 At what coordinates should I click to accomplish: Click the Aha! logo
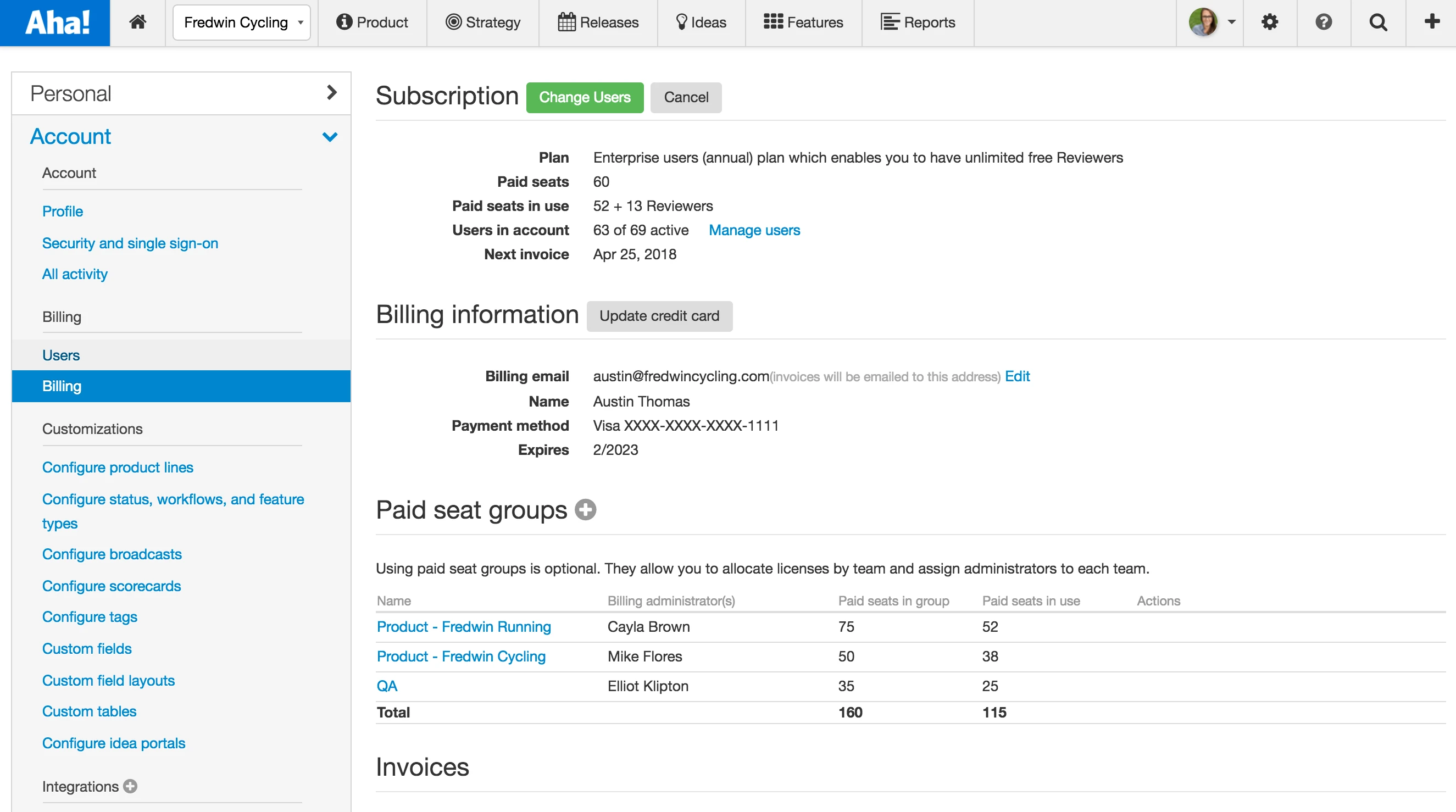point(55,23)
